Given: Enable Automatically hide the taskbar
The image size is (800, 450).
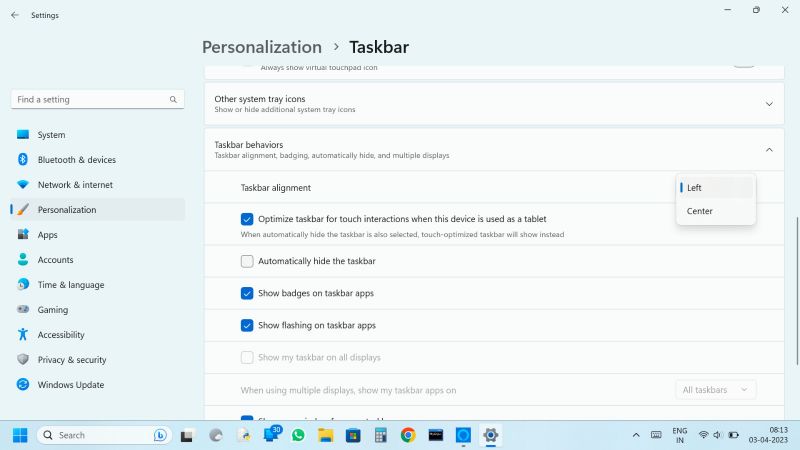Looking at the screenshot, I should coord(247,261).
